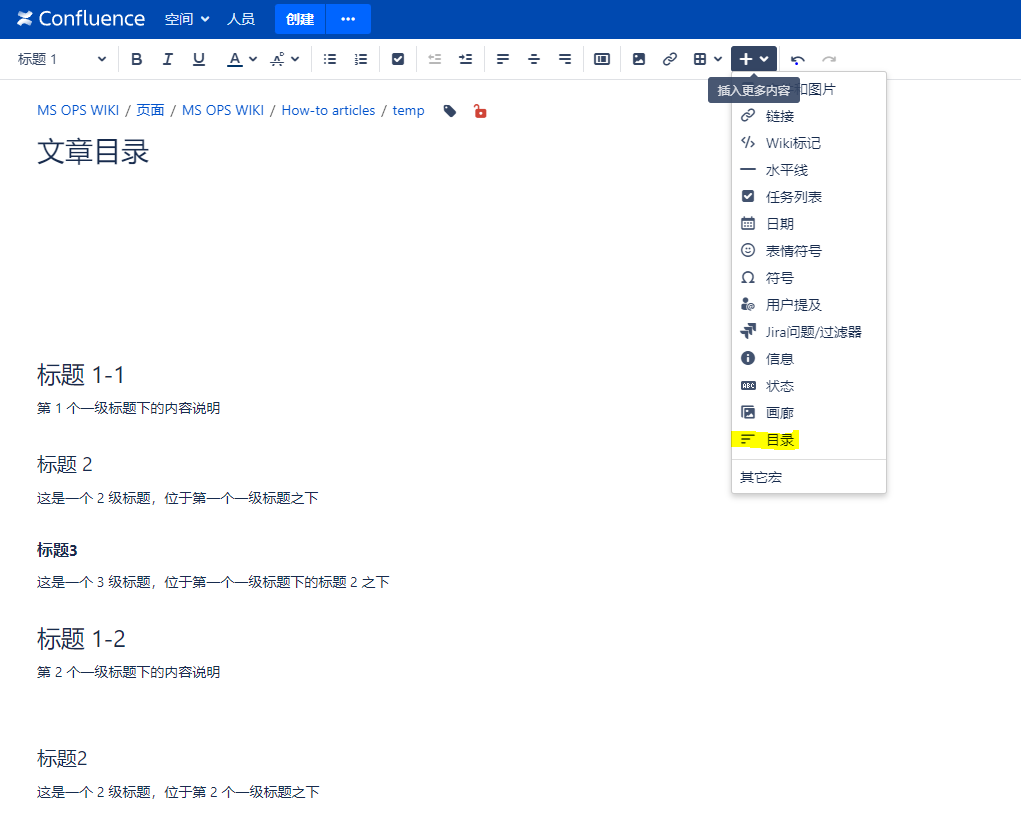
Task: Insert a numbered list
Action: [x=361, y=59]
